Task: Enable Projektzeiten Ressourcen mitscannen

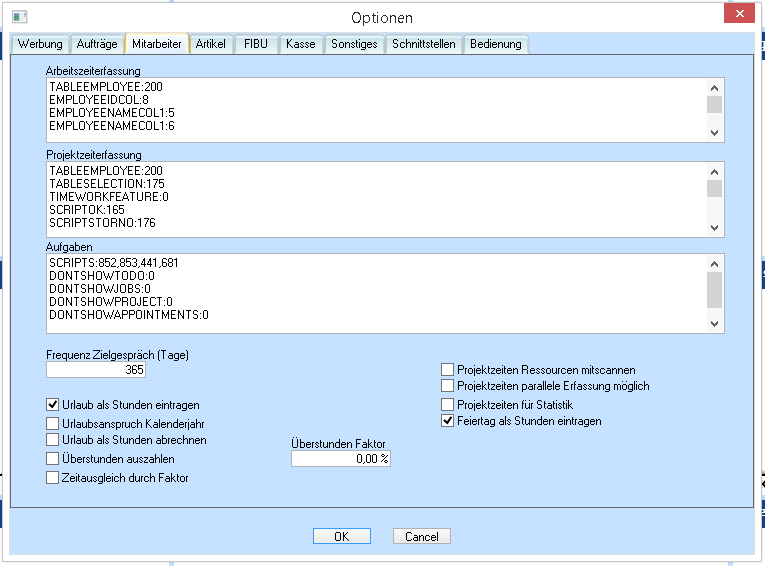Action: [x=448, y=370]
